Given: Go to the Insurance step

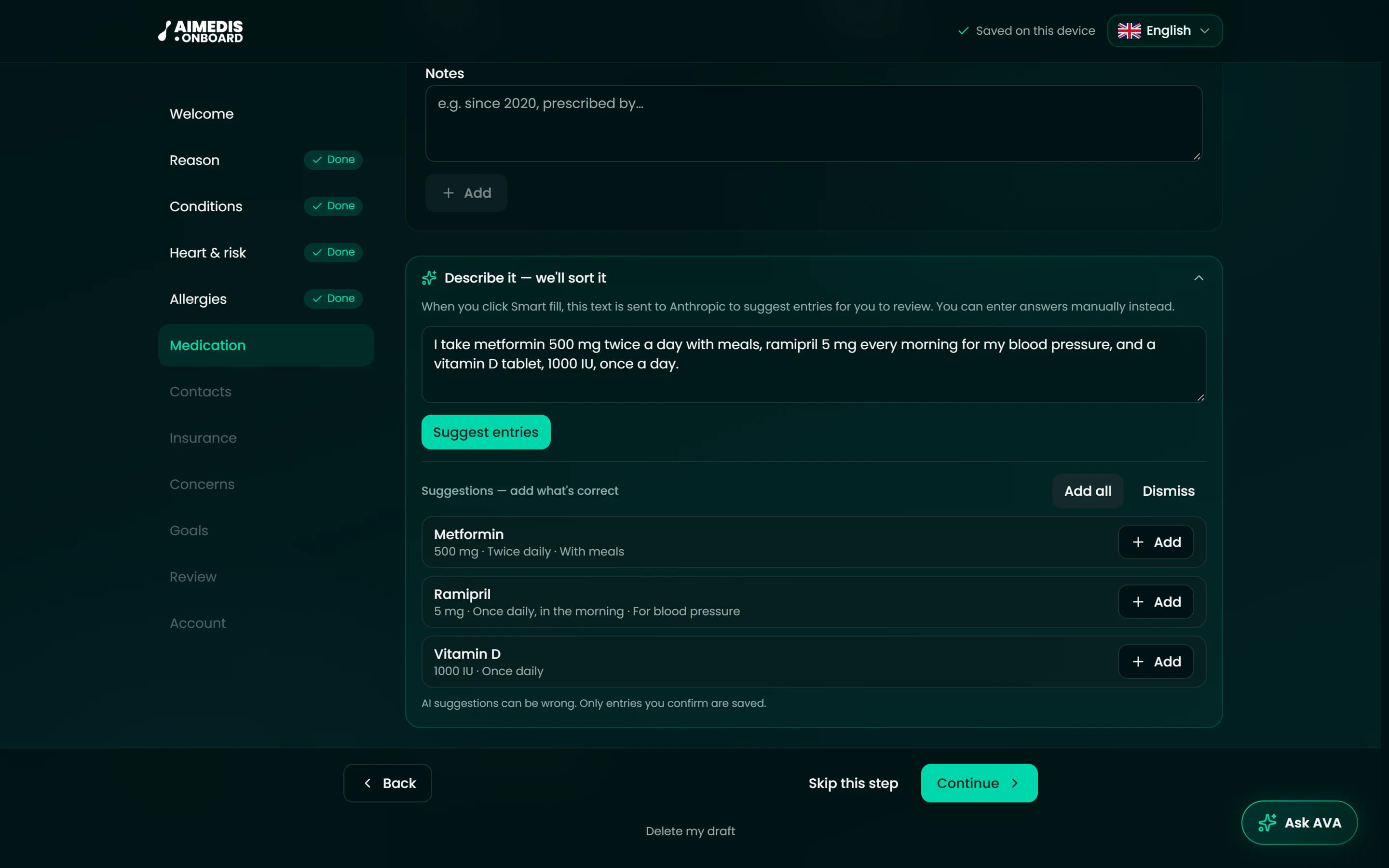Looking at the screenshot, I should pos(266,438).
